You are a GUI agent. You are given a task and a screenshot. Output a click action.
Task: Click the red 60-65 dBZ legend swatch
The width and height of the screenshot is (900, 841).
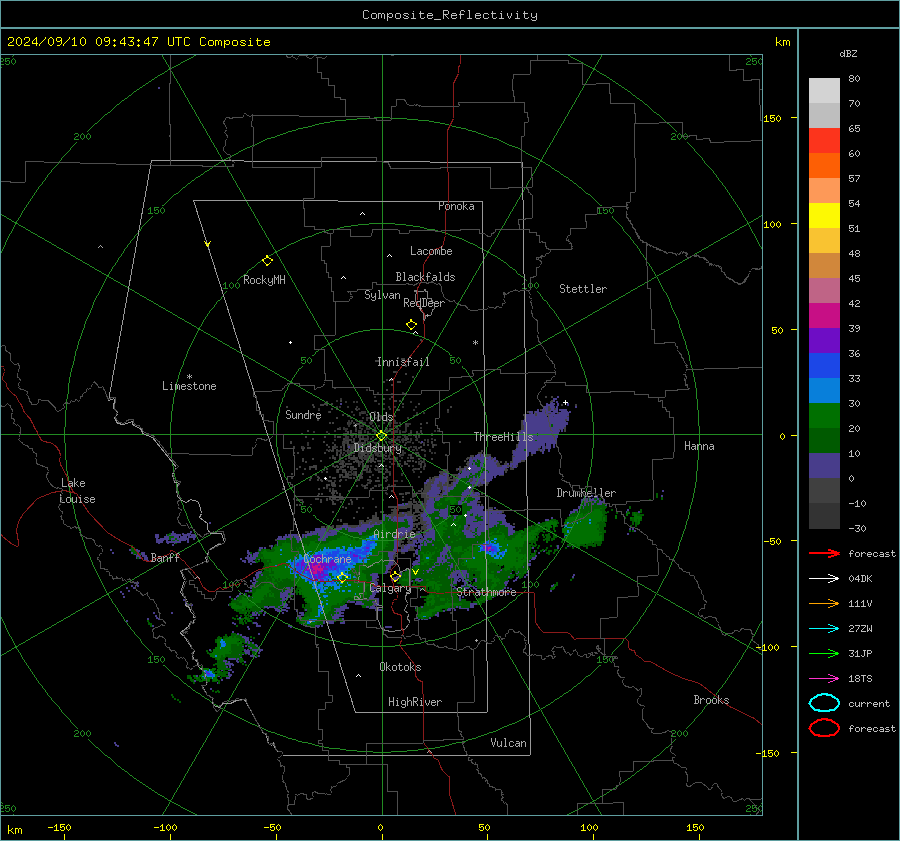pyautogui.click(x=824, y=141)
